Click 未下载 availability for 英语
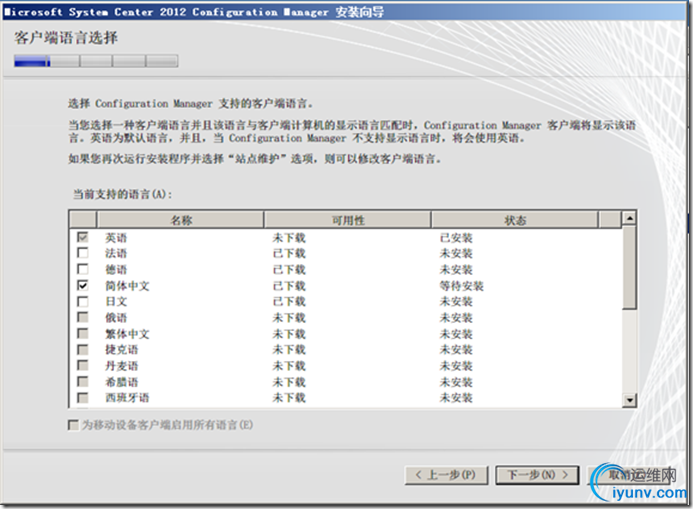693x509 pixels. (x=289, y=238)
